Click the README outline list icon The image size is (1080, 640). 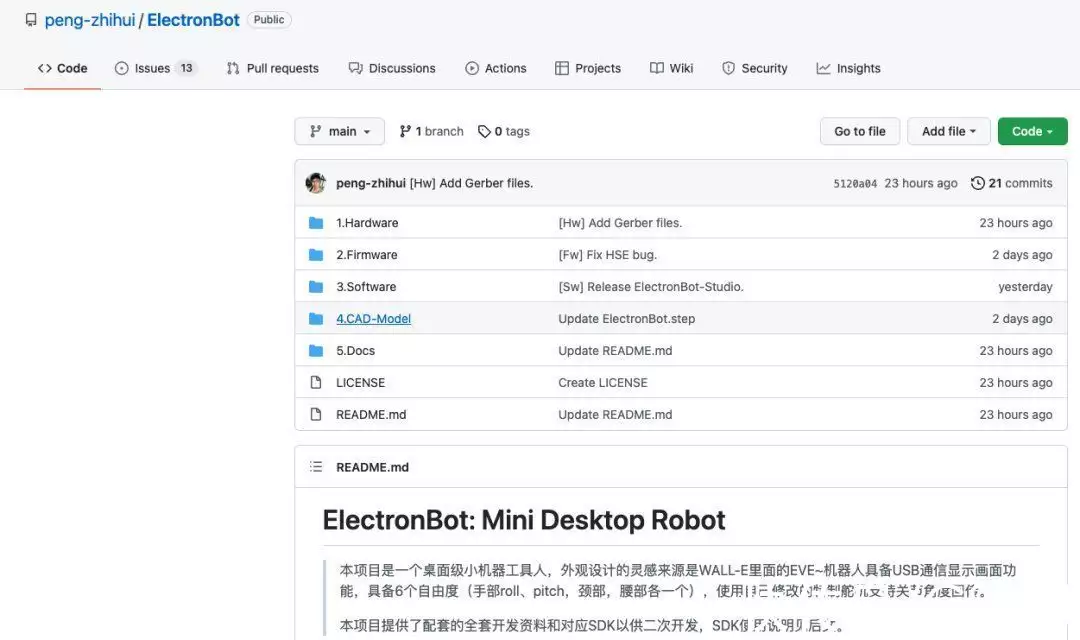tap(316, 466)
